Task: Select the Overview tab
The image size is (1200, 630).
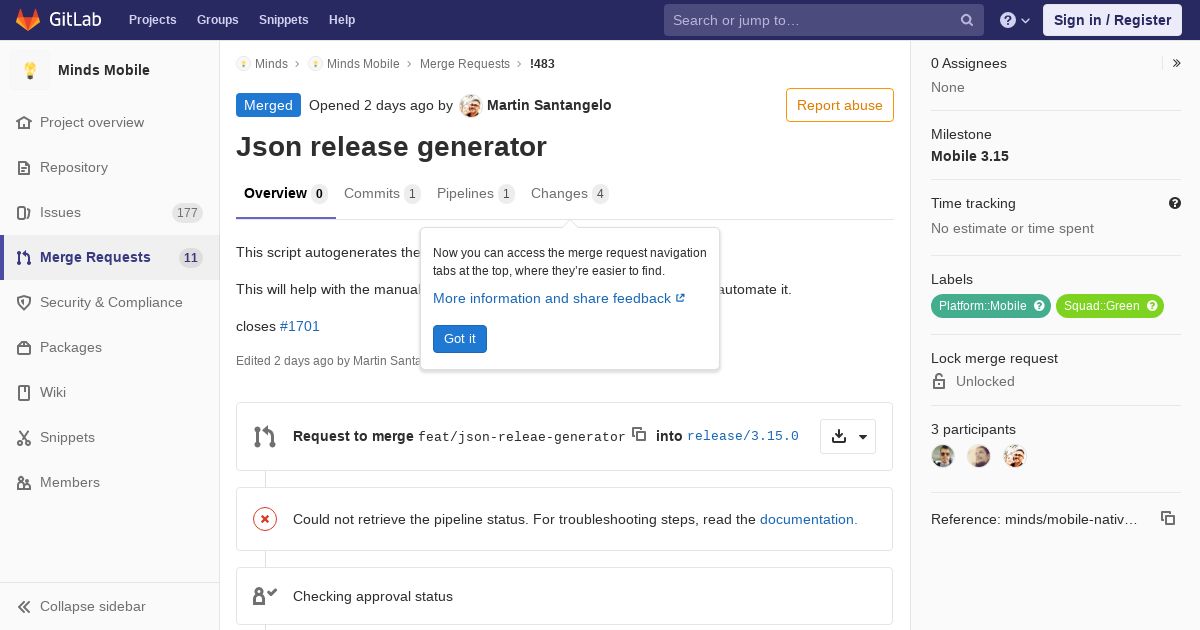Action: pyautogui.click(x=286, y=194)
